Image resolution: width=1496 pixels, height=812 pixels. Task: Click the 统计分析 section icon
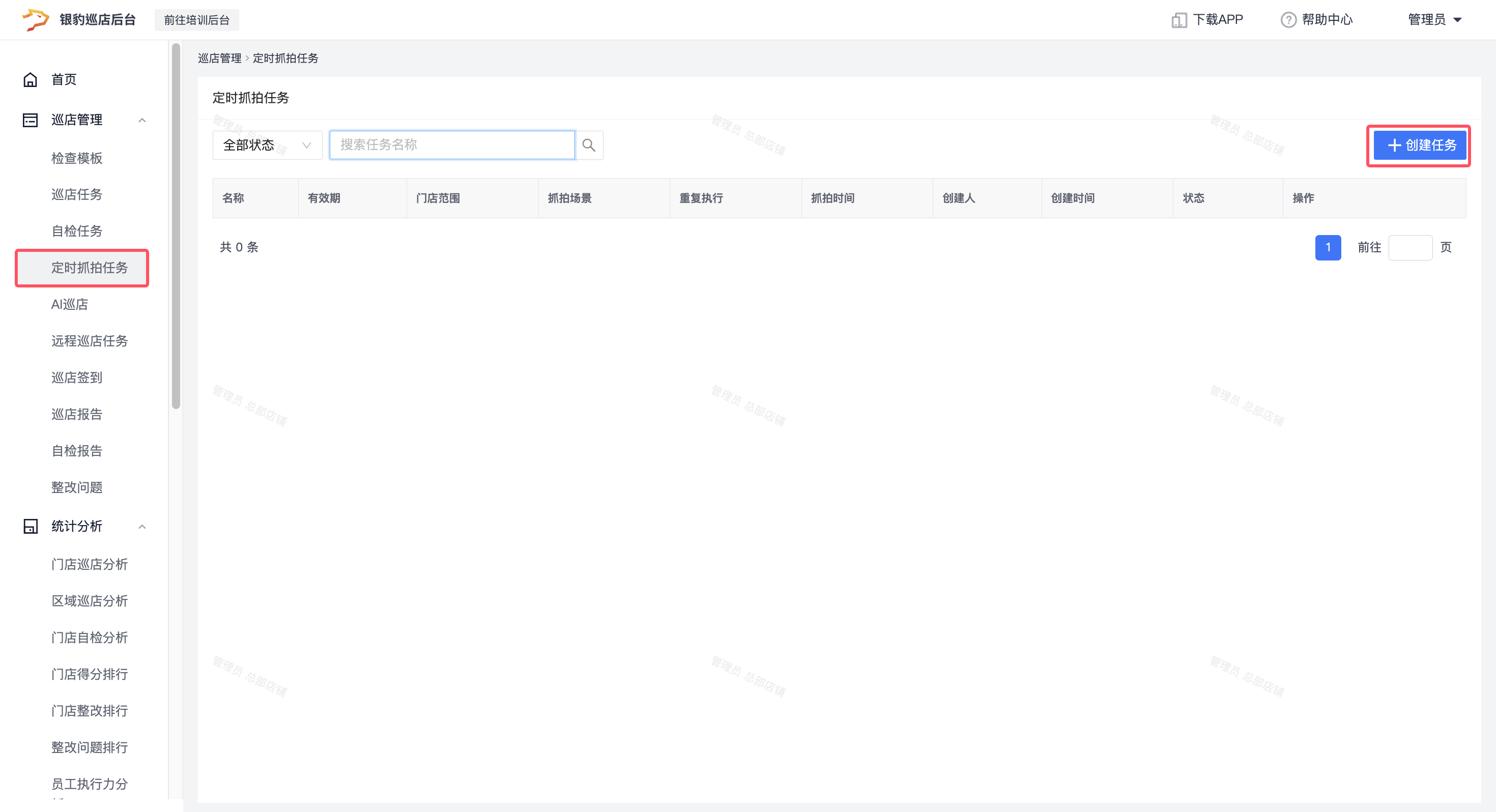(x=30, y=526)
